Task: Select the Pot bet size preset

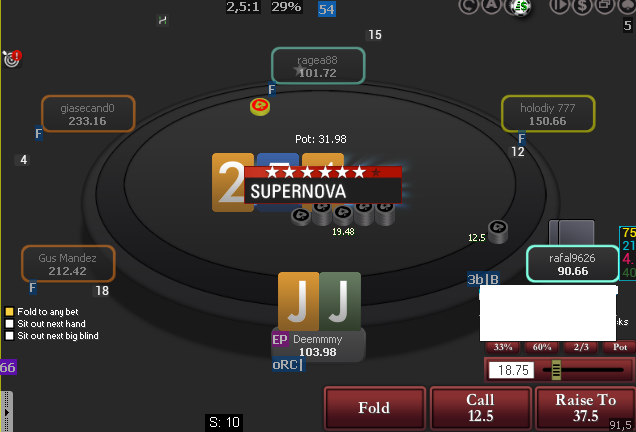Action: pyautogui.click(x=619, y=347)
